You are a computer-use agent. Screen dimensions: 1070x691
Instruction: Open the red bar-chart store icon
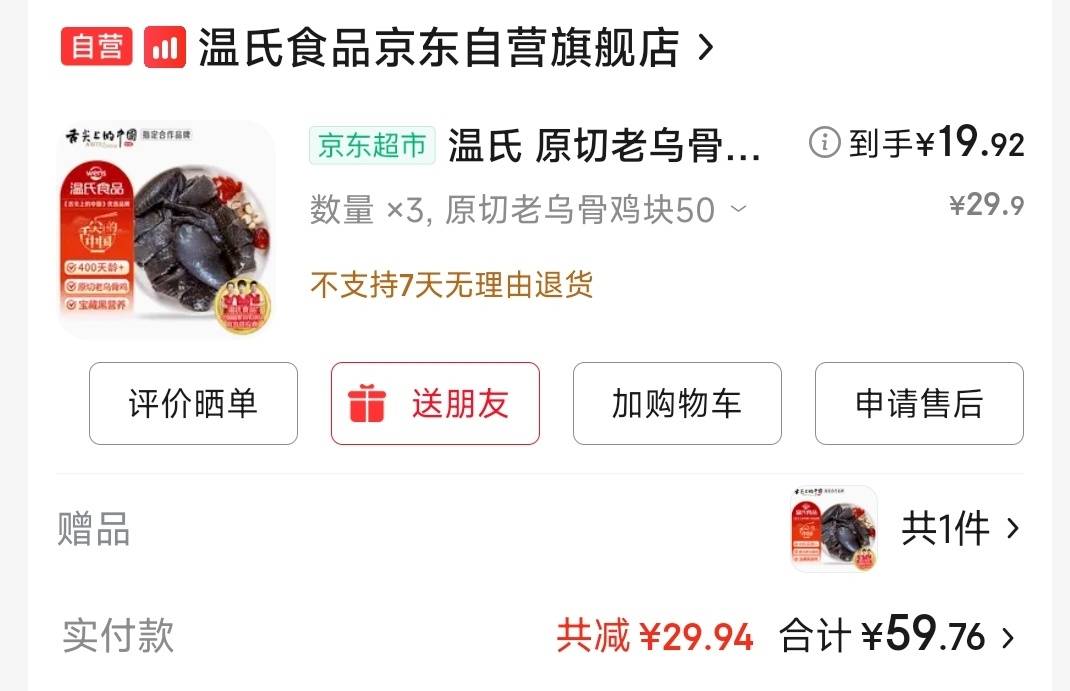click(x=165, y=47)
